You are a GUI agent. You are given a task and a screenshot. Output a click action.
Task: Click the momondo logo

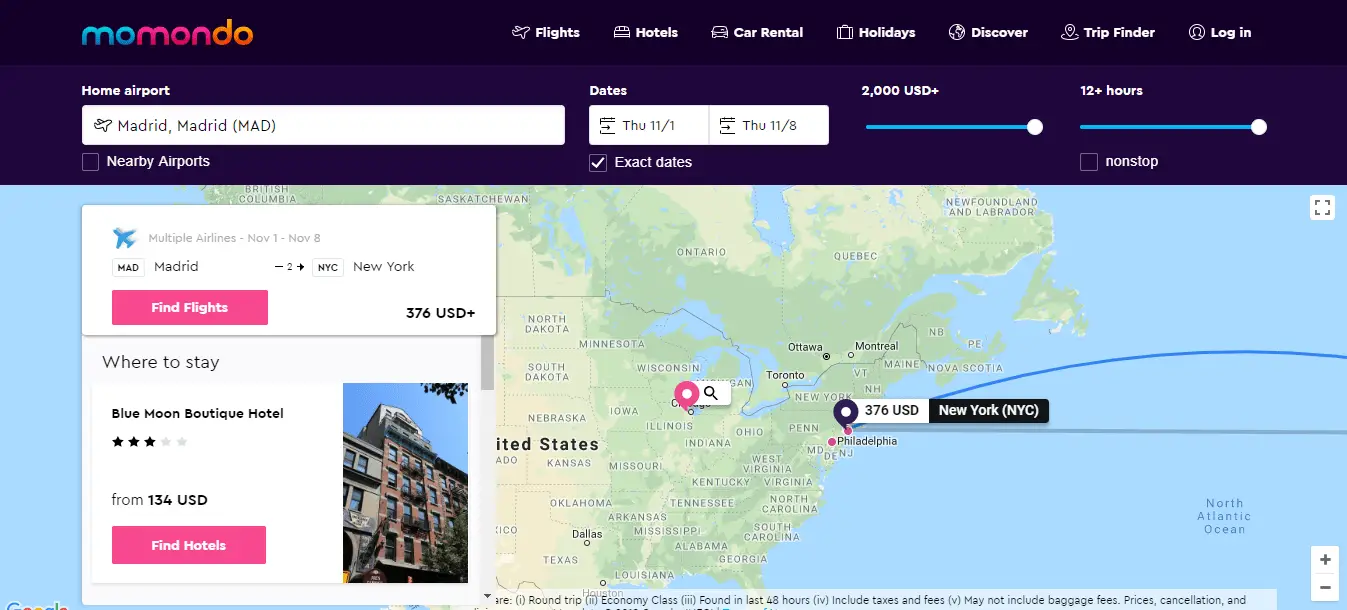click(167, 33)
